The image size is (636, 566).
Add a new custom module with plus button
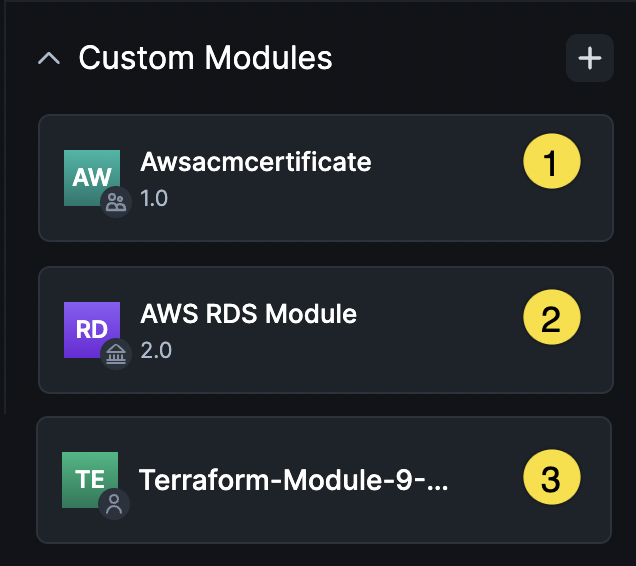(x=589, y=58)
